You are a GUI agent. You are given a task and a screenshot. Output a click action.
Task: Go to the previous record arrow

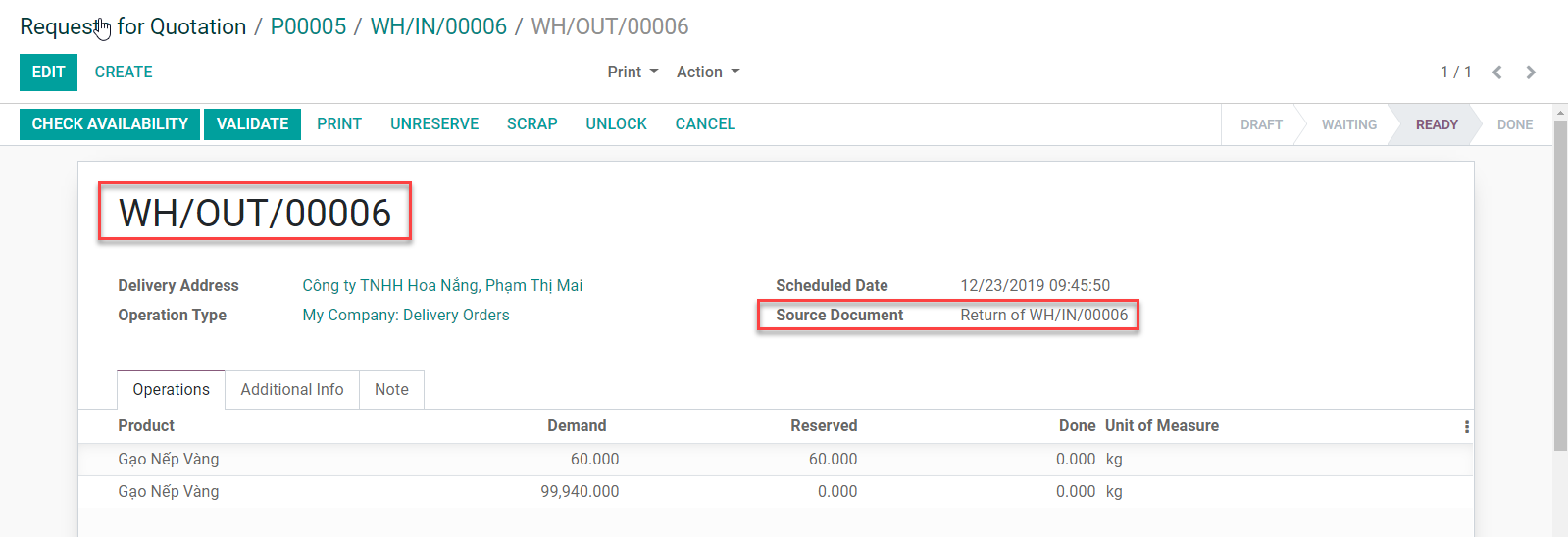click(1496, 73)
